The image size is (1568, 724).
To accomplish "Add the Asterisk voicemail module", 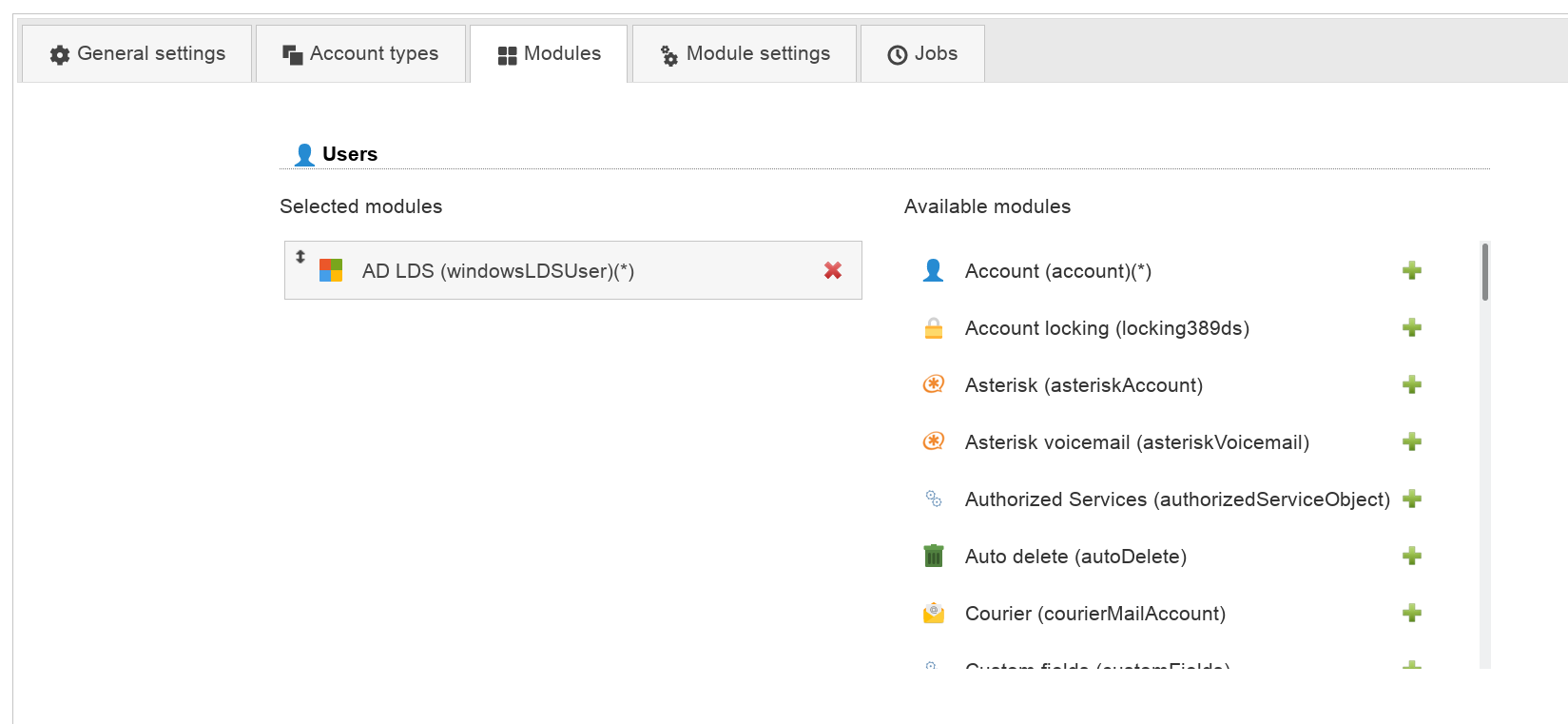I will [x=1412, y=441].
